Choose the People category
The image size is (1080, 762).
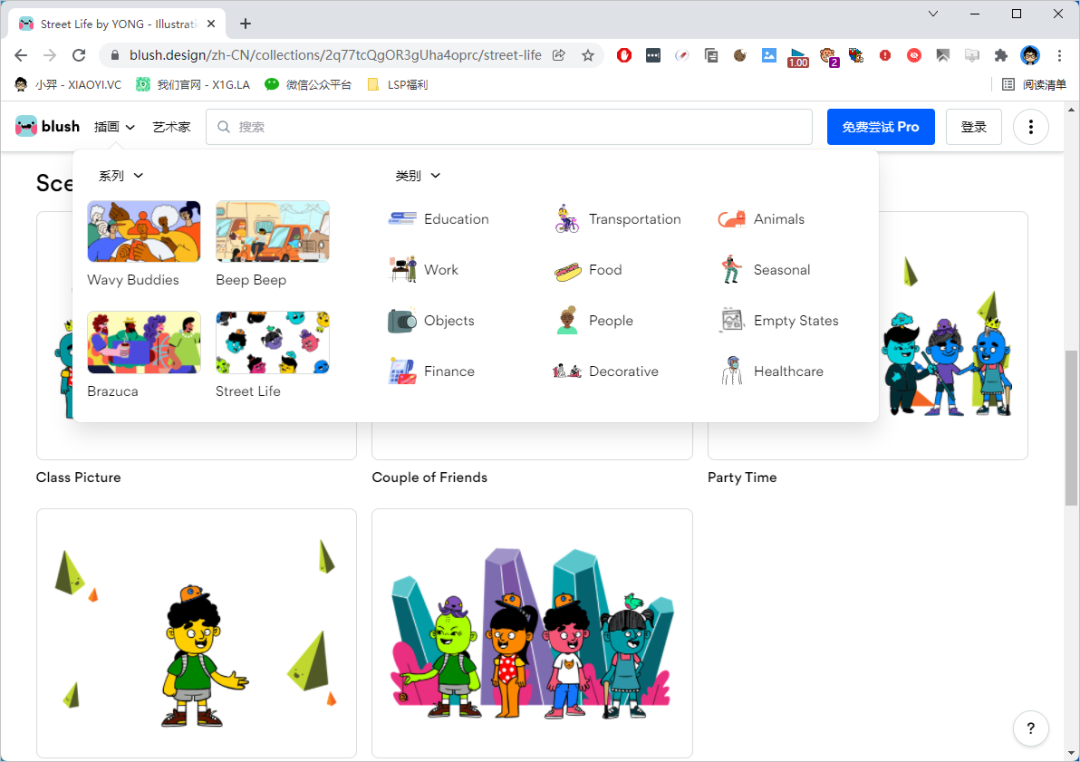[593, 320]
